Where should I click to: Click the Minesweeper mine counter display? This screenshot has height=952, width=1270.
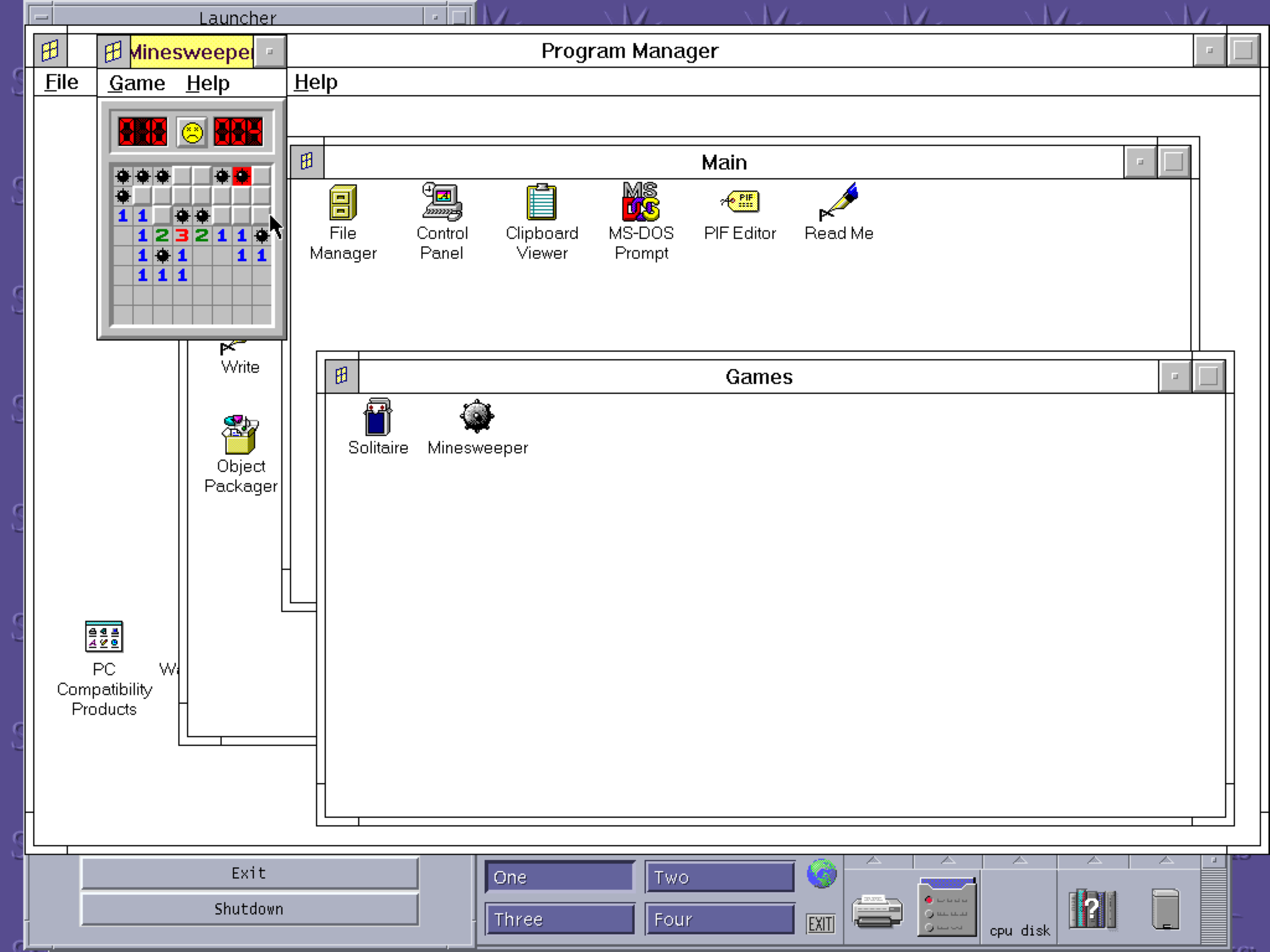tap(143, 132)
